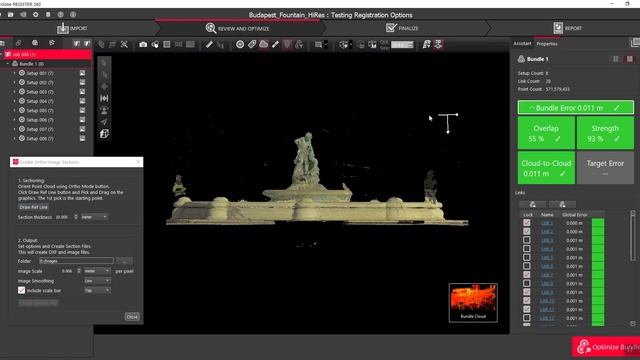
Task: Collapse the Bundle Error panel chevron
Action: point(531,108)
